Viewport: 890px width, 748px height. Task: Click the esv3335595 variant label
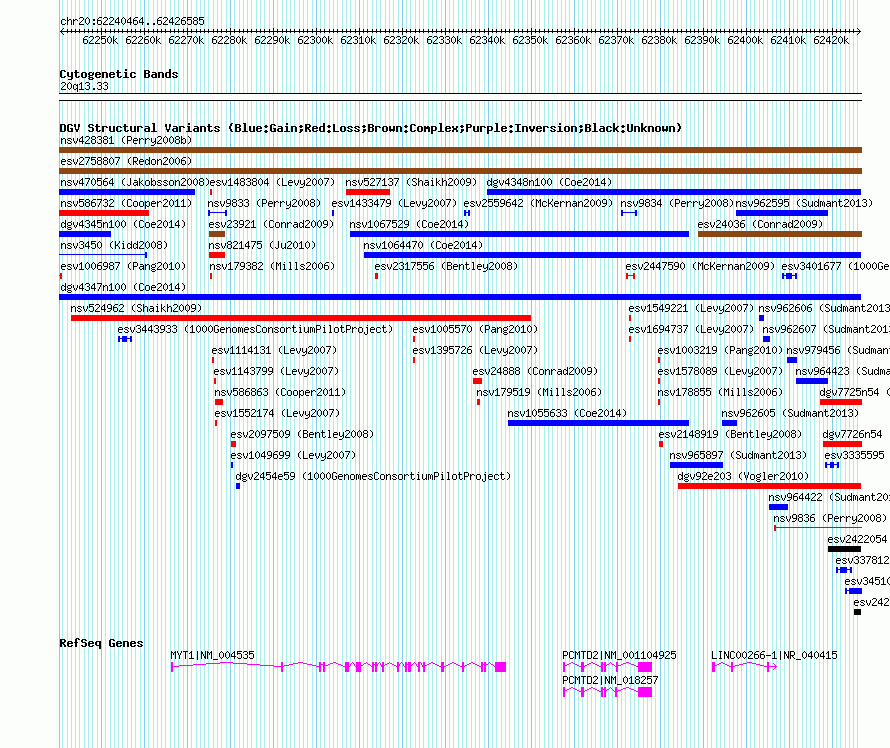click(854, 455)
